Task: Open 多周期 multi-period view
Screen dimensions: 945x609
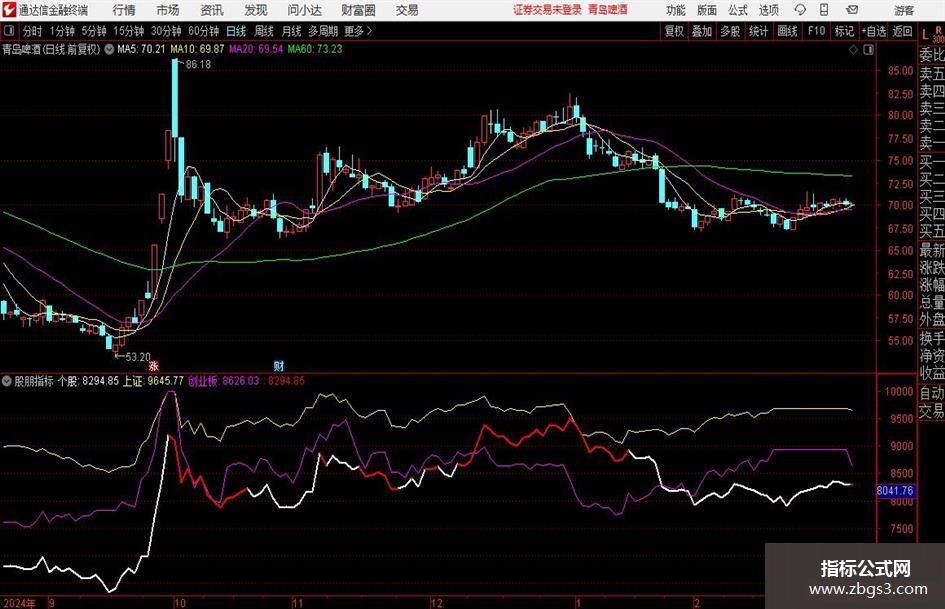Action: point(323,31)
